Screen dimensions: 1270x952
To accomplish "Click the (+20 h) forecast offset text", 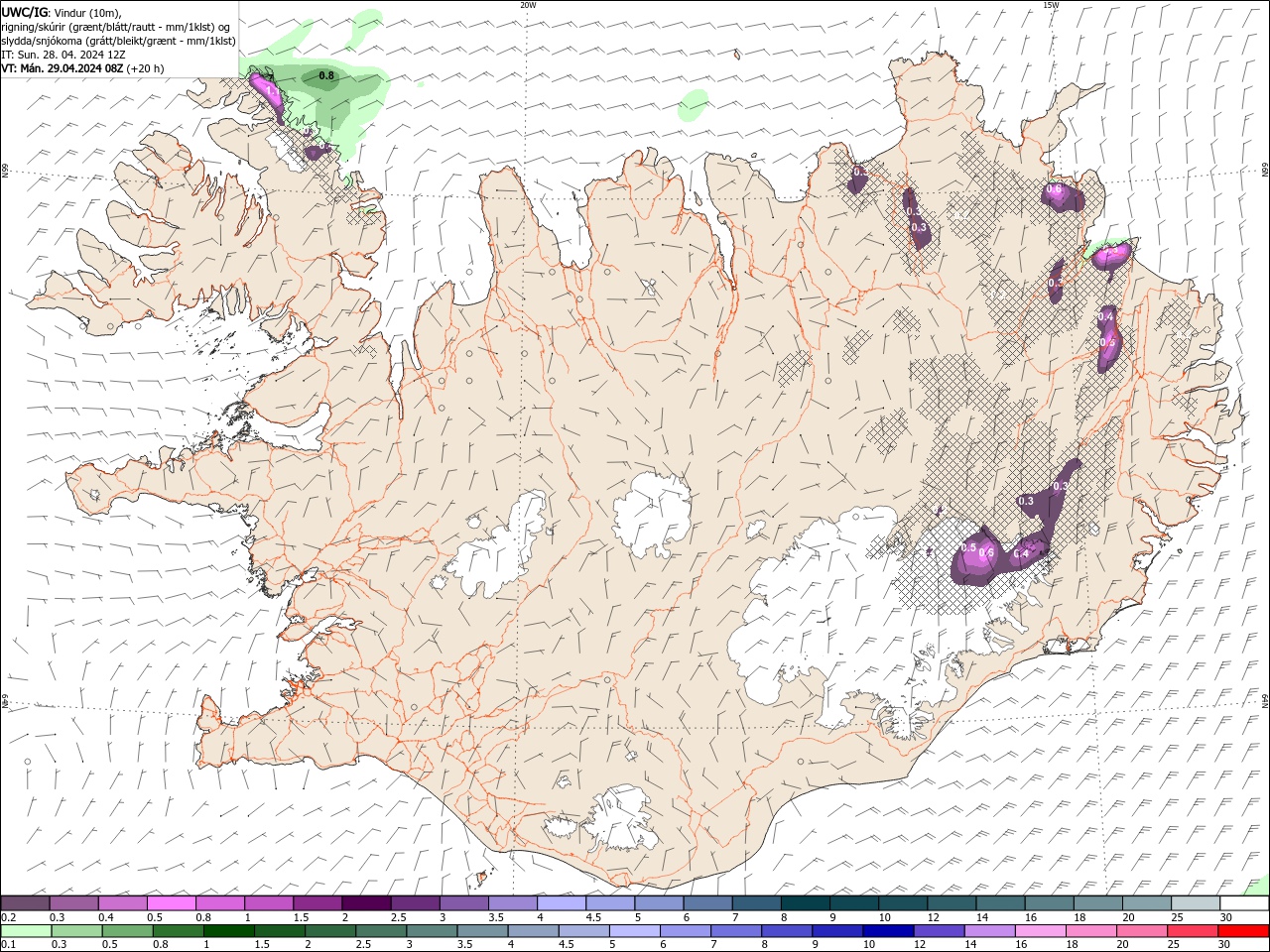I will [144, 68].
